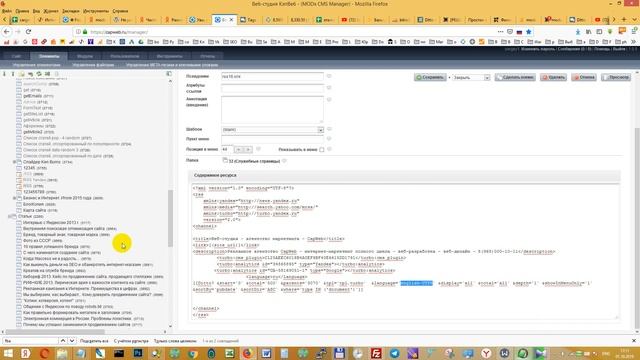The image size is (640, 360).
Task: Select getEmails item in resource tree
Action: tap(33, 96)
